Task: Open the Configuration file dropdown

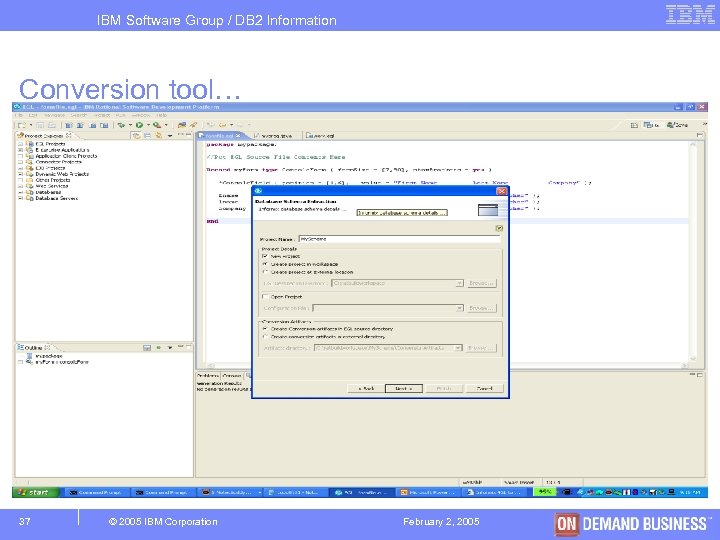Action: point(459,308)
